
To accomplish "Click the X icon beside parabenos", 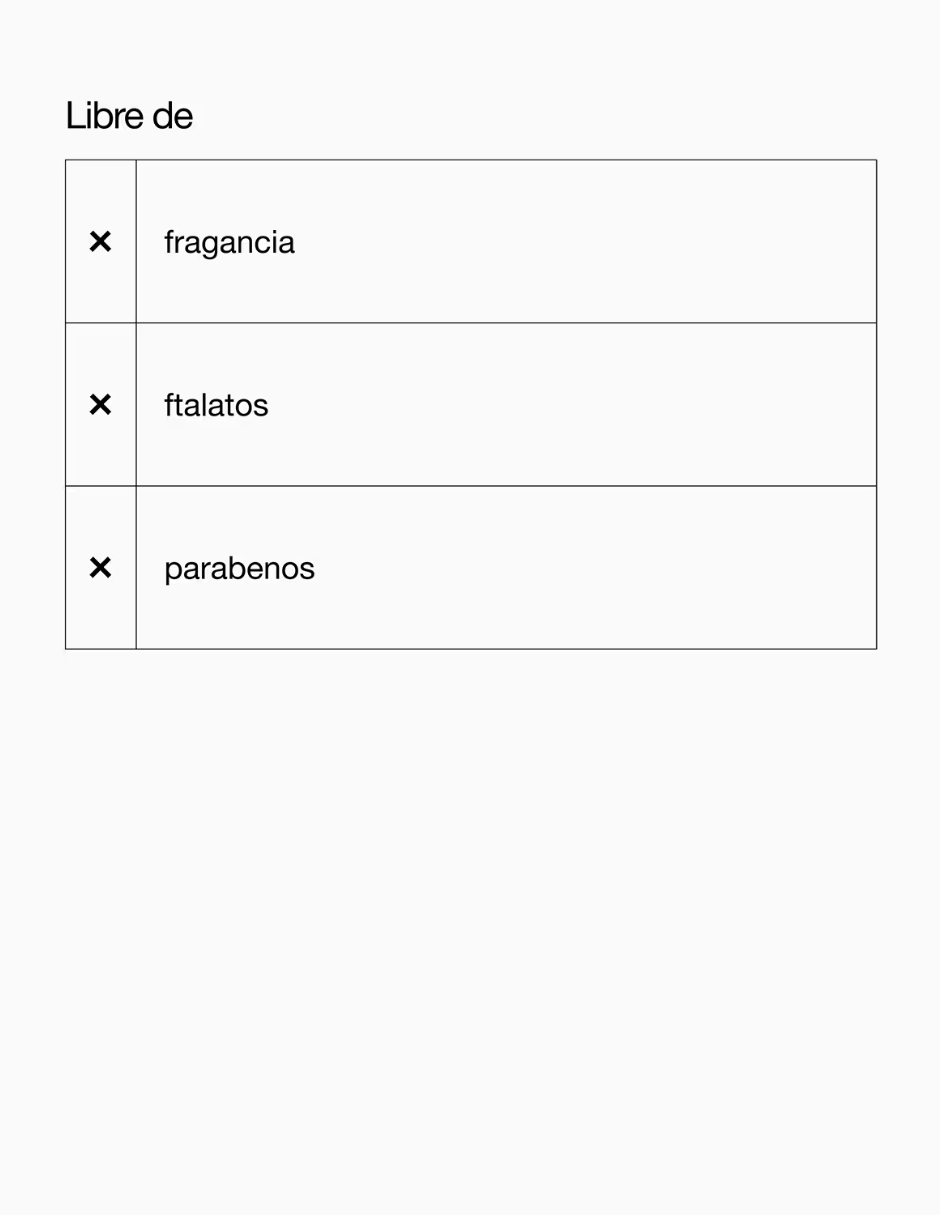I will click(100, 568).
